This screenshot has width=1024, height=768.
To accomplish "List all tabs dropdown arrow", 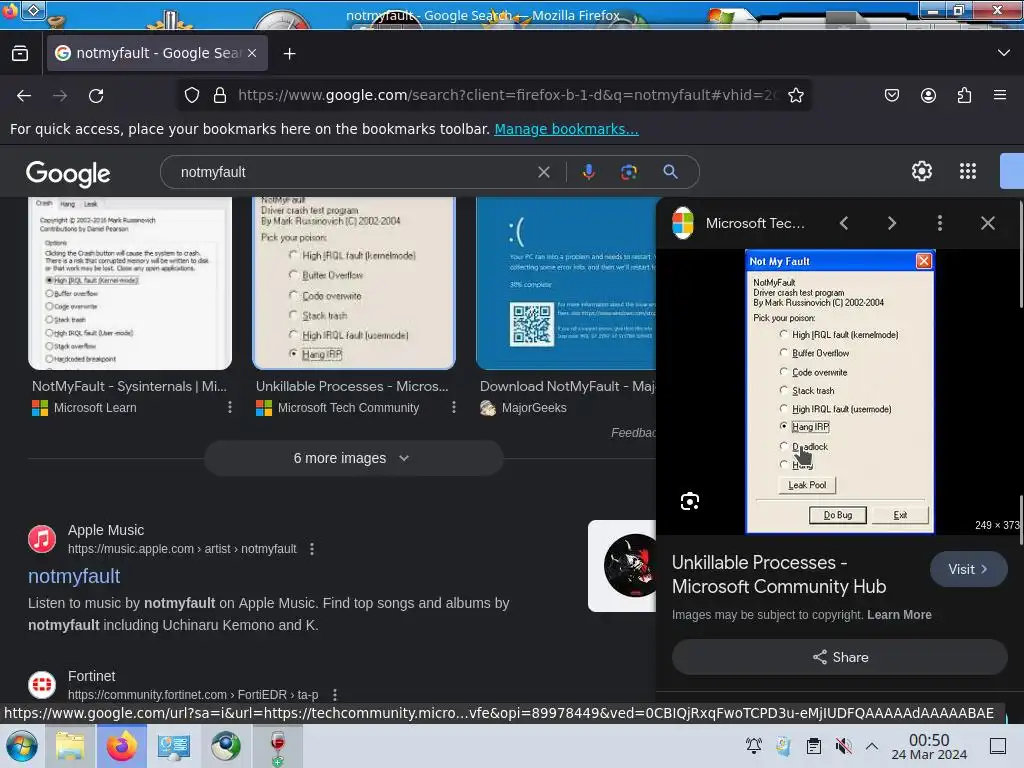I will (1004, 53).
